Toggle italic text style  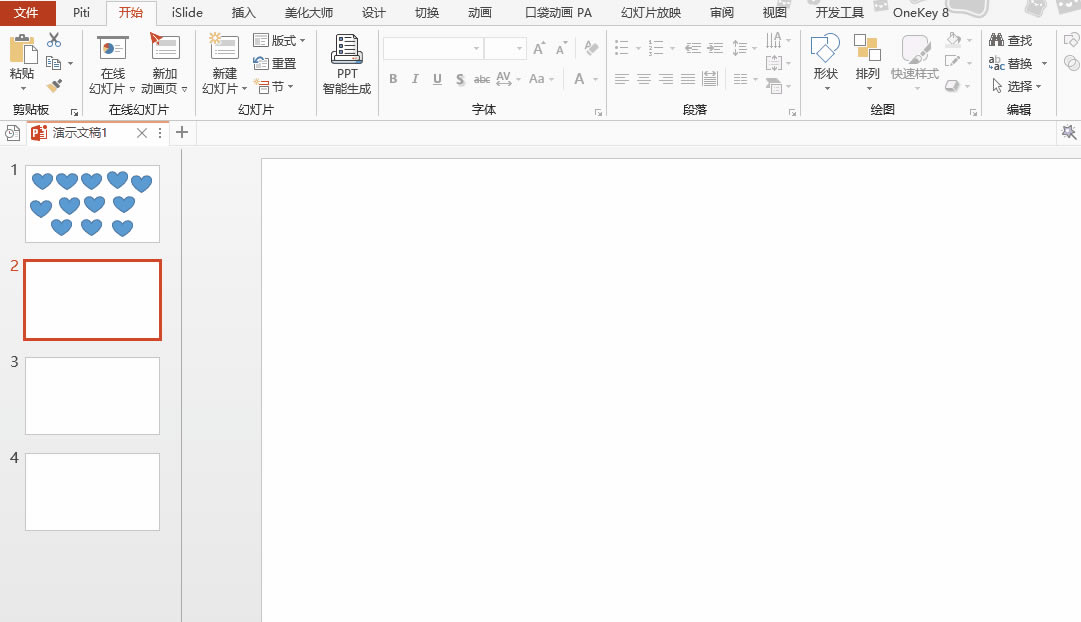point(415,79)
